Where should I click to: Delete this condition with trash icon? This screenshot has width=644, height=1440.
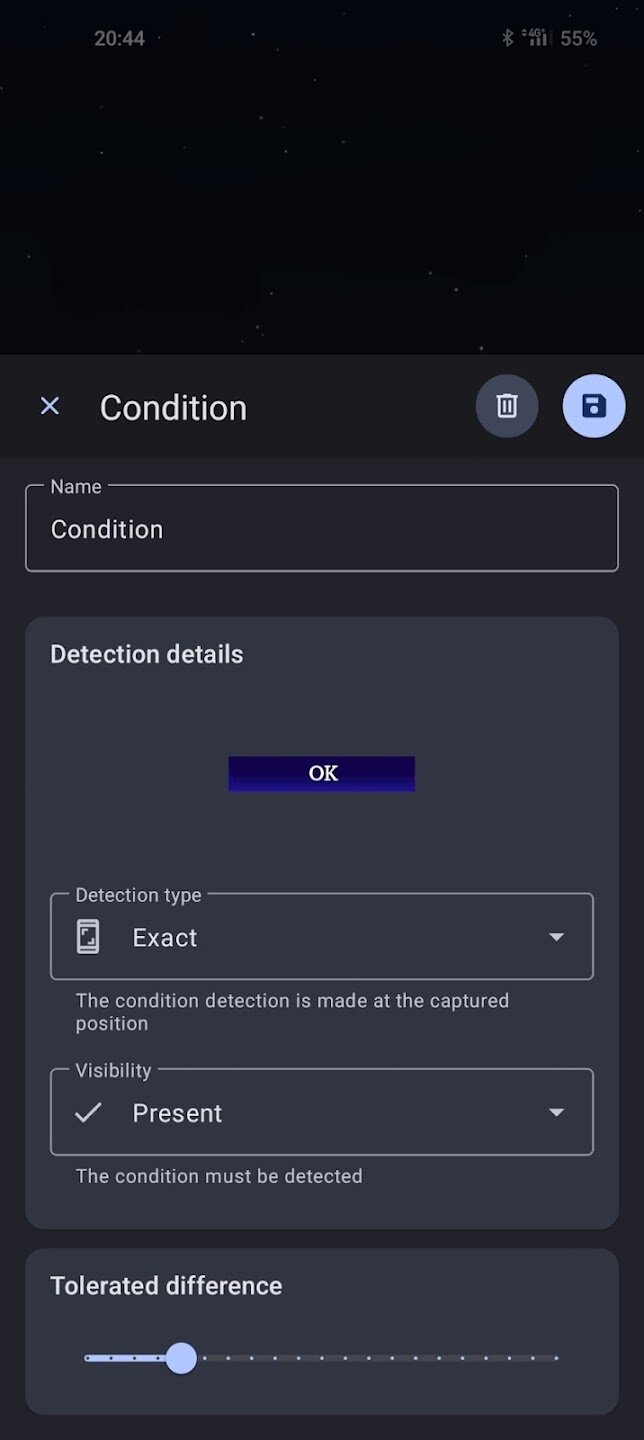coord(507,406)
